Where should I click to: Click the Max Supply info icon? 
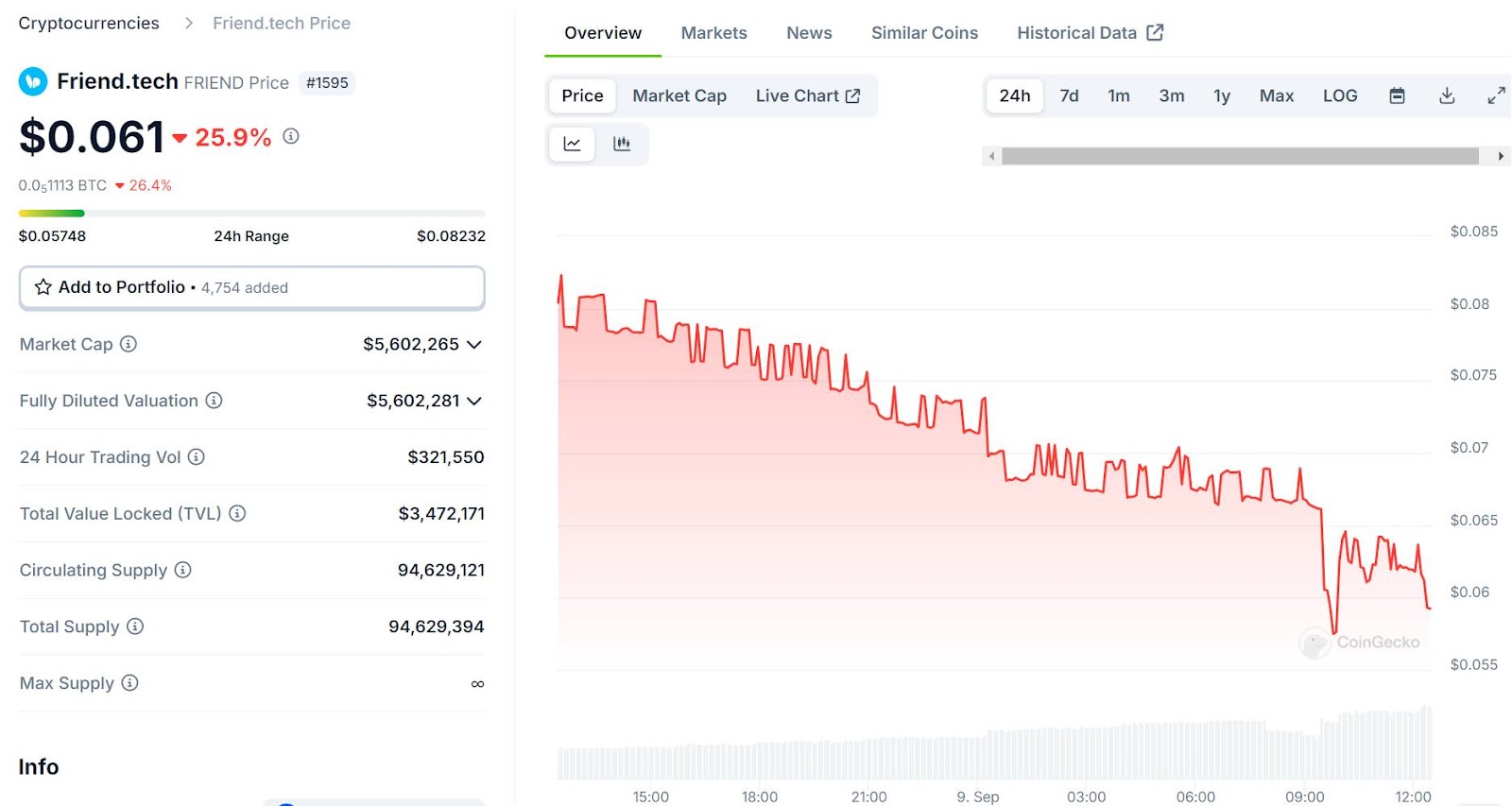click(x=130, y=683)
